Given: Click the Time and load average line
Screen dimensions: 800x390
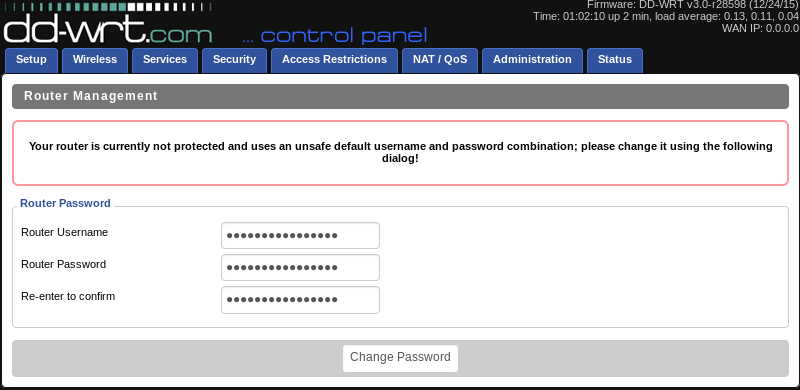Looking at the screenshot, I should point(666,16).
